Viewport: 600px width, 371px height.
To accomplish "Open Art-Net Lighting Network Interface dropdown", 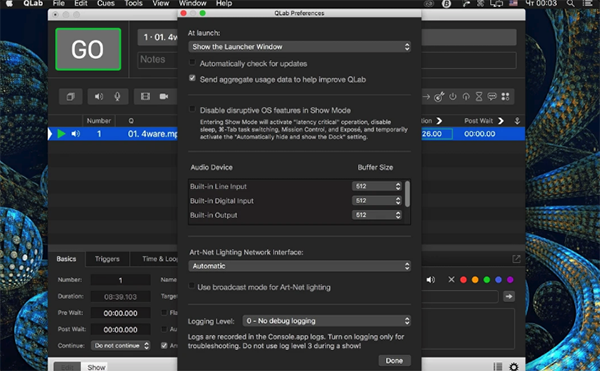I will pyautogui.click(x=300, y=266).
